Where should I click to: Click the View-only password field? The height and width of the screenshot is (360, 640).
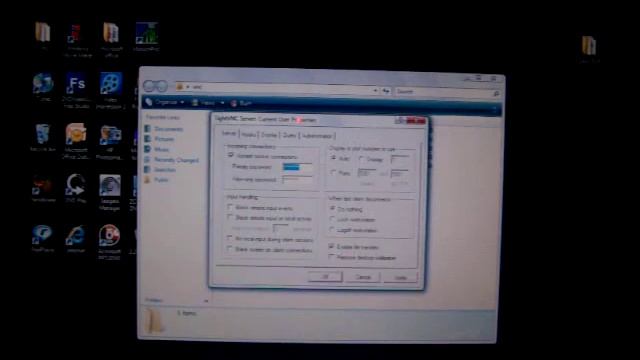click(x=297, y=180)
